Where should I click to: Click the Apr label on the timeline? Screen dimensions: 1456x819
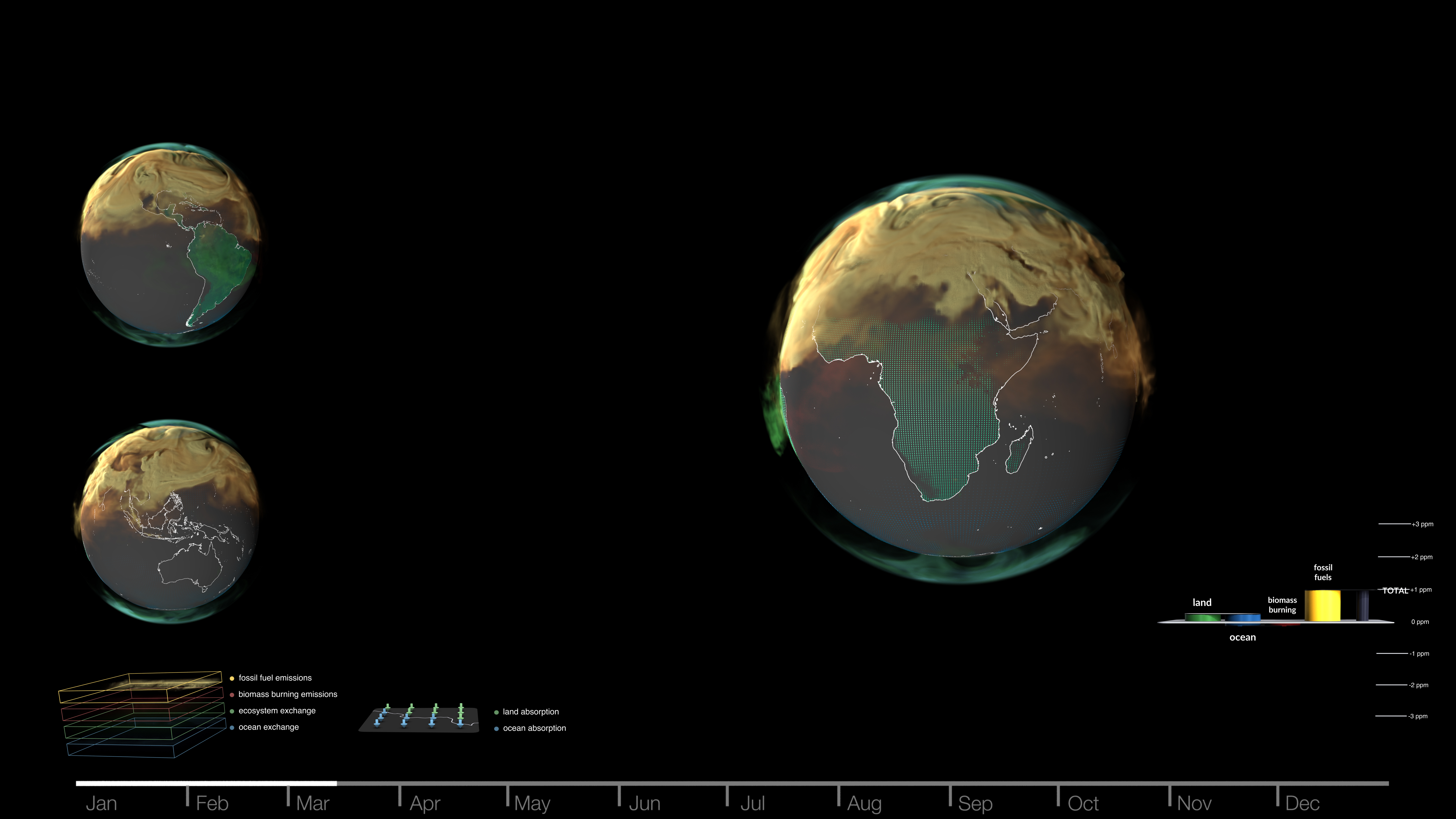pyautogui.click(x=424, y=804)
